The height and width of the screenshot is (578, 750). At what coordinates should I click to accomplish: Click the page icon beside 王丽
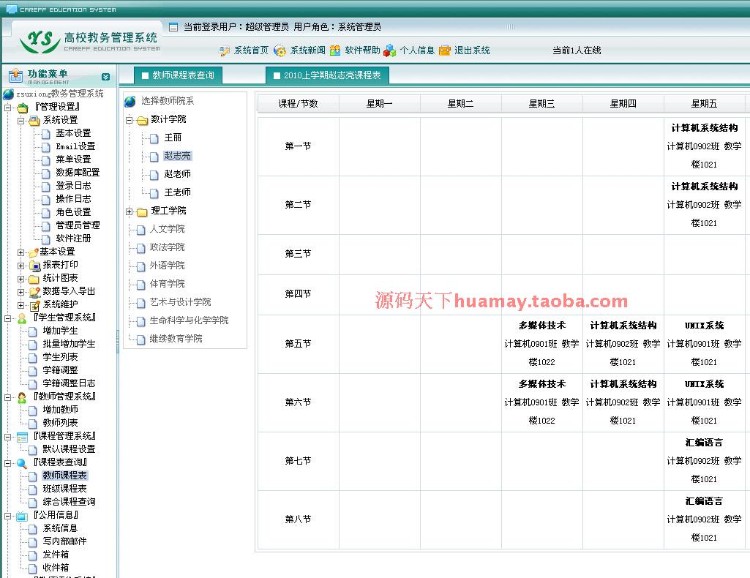tap(154, 139)
